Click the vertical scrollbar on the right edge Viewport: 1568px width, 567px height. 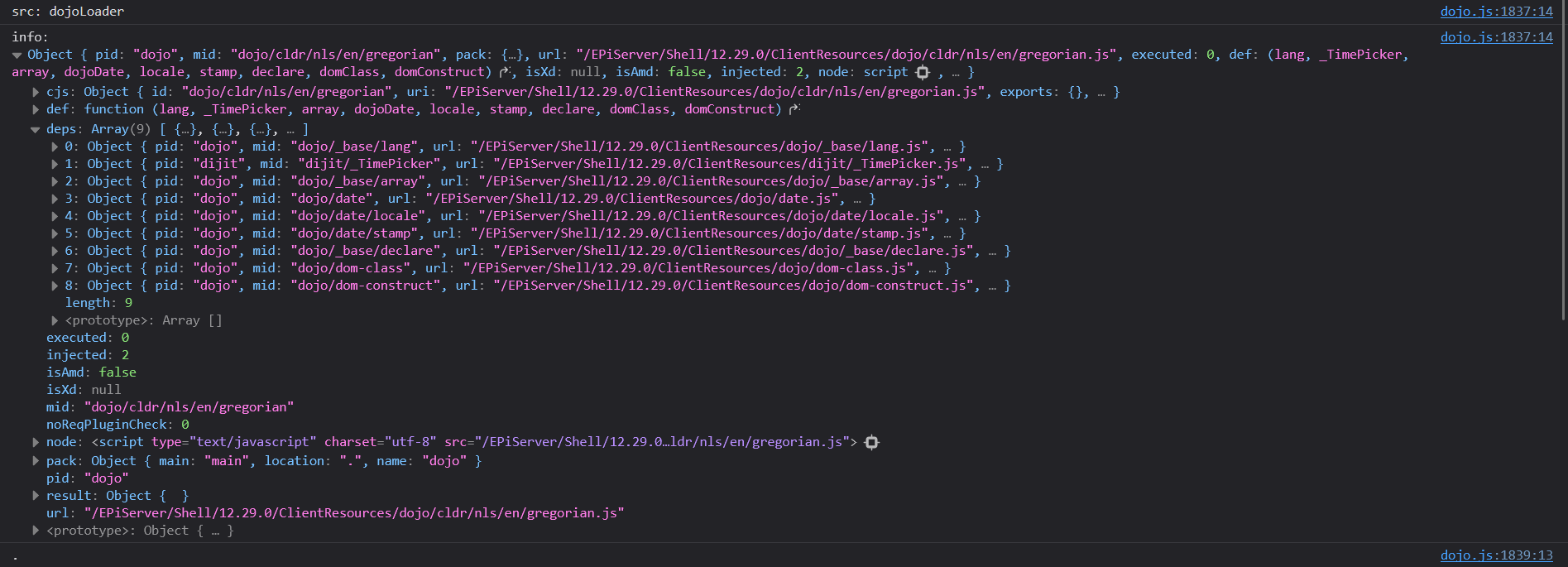pos(1562,166)
